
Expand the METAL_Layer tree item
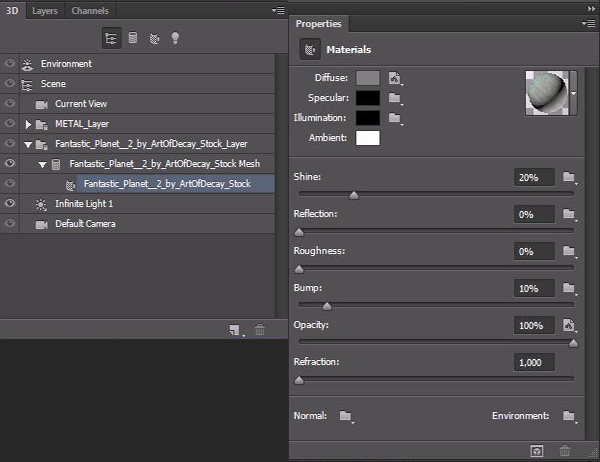(28, 124)
